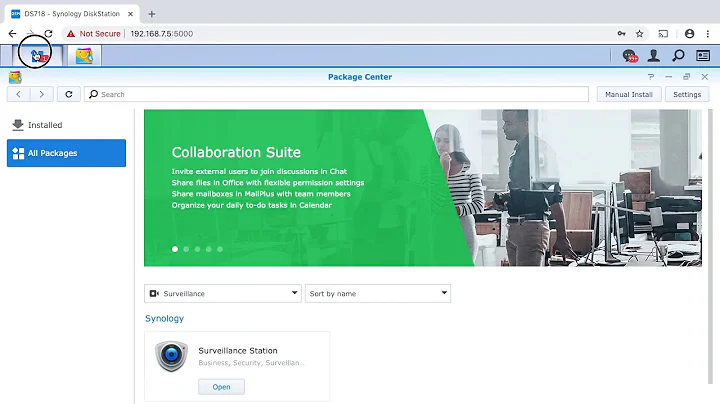
Task: Go forward in Package Center
Action: 42,94
